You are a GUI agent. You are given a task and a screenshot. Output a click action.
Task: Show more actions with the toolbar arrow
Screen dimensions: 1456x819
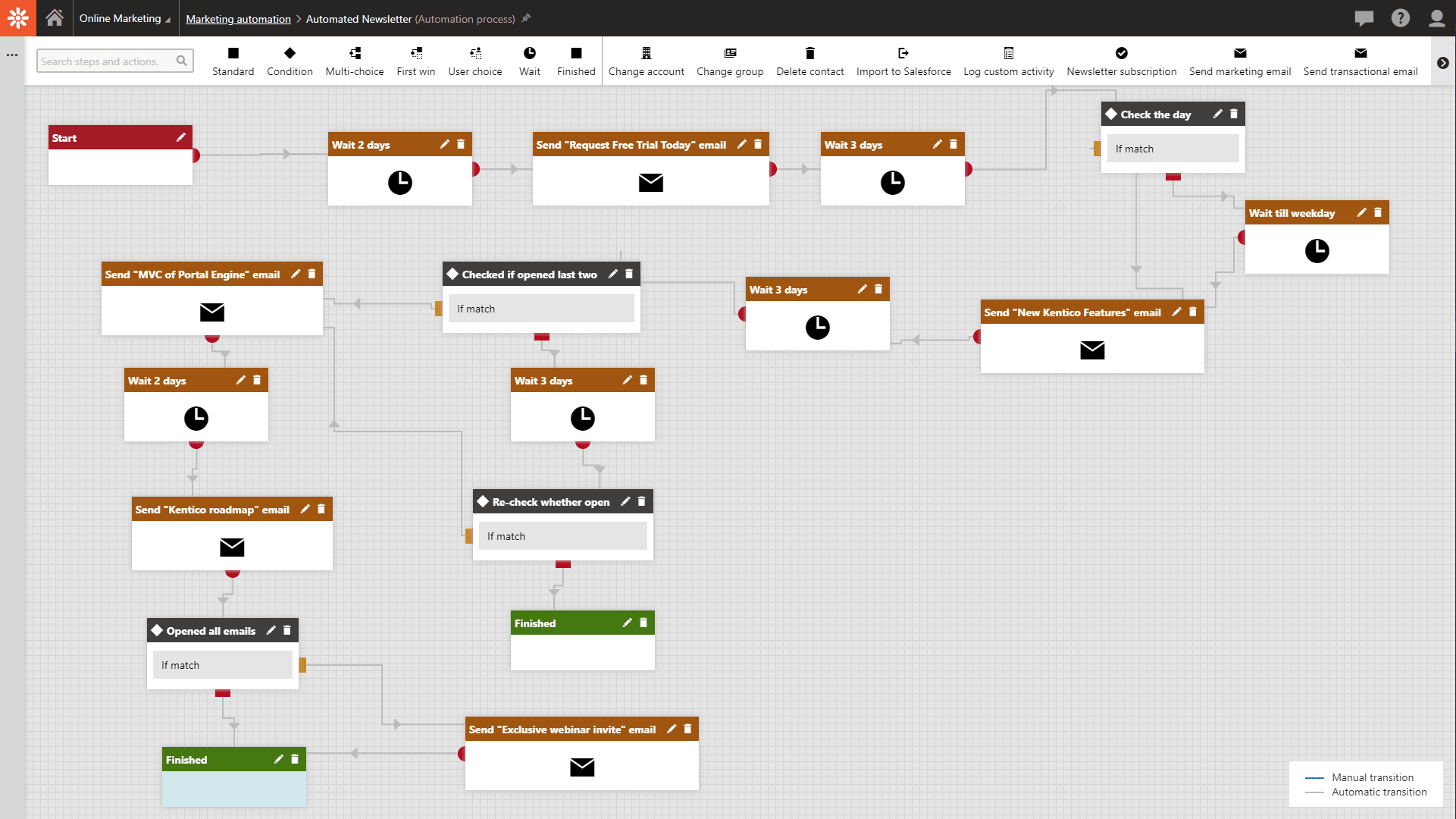[x=1443, y=63]
